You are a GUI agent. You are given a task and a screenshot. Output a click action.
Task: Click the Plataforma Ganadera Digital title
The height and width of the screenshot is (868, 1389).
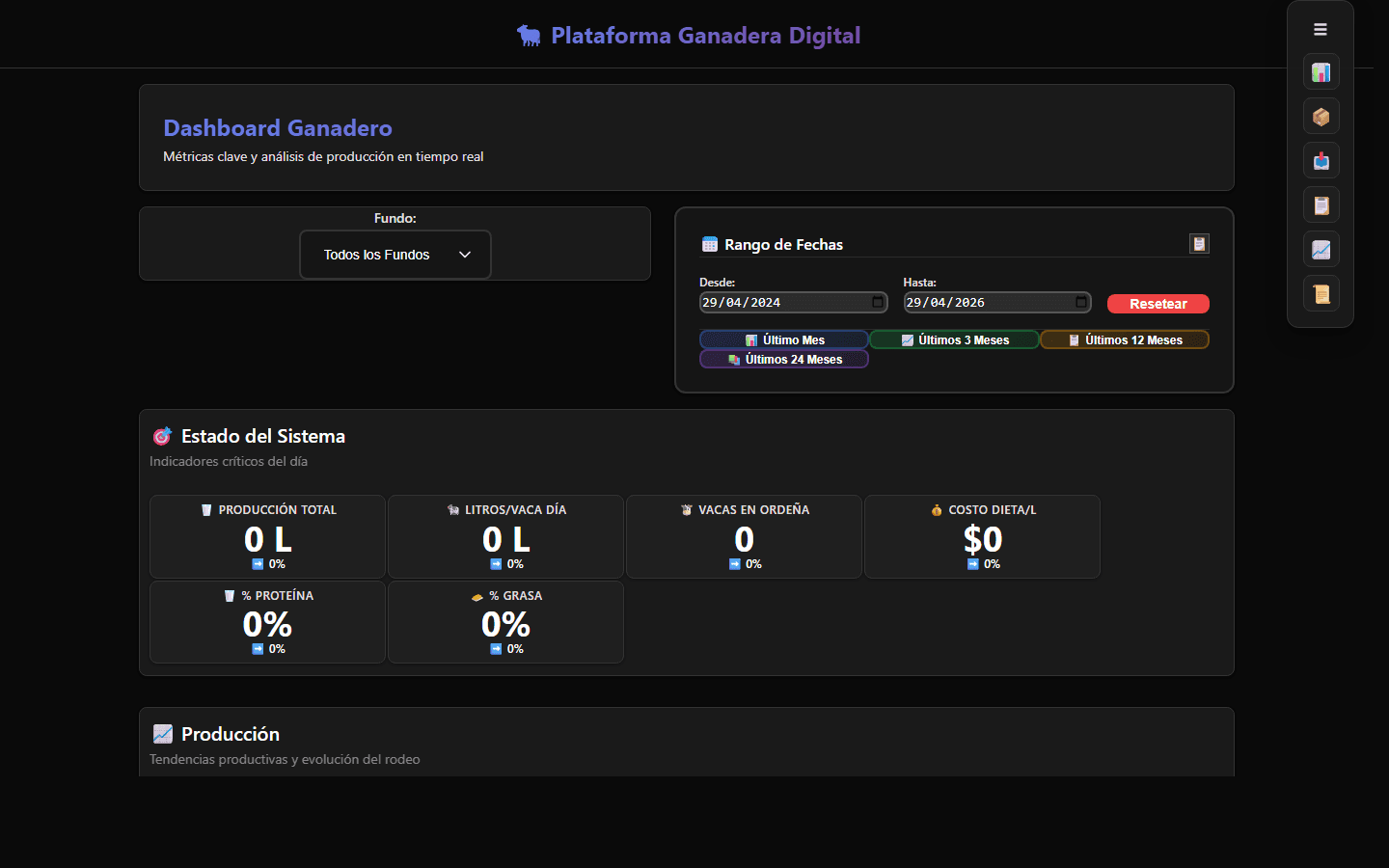(706, 36)
